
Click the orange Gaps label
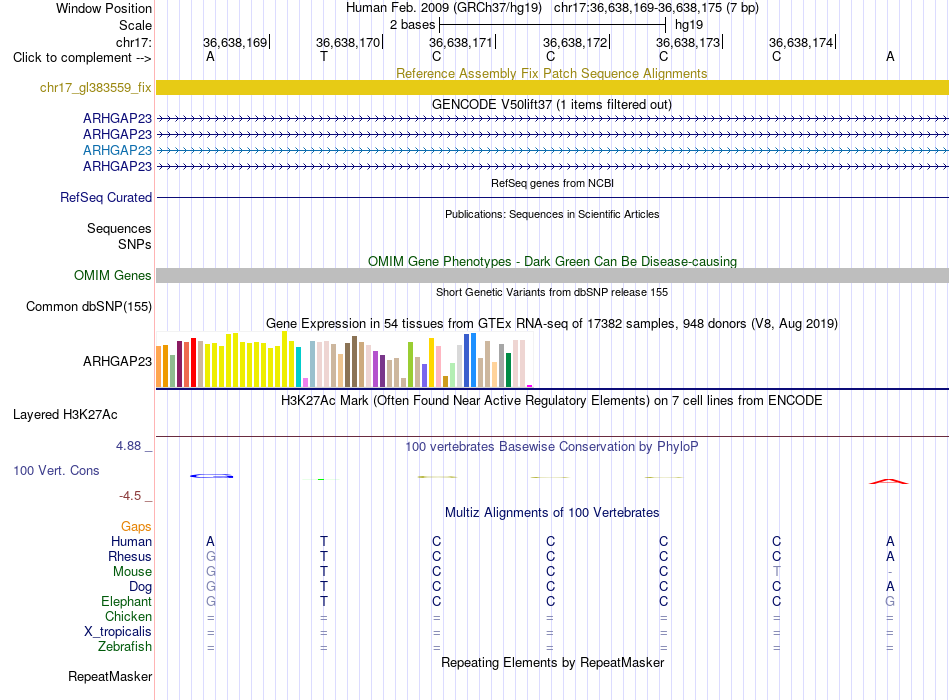pyautogui.click(x=136, y=526)
